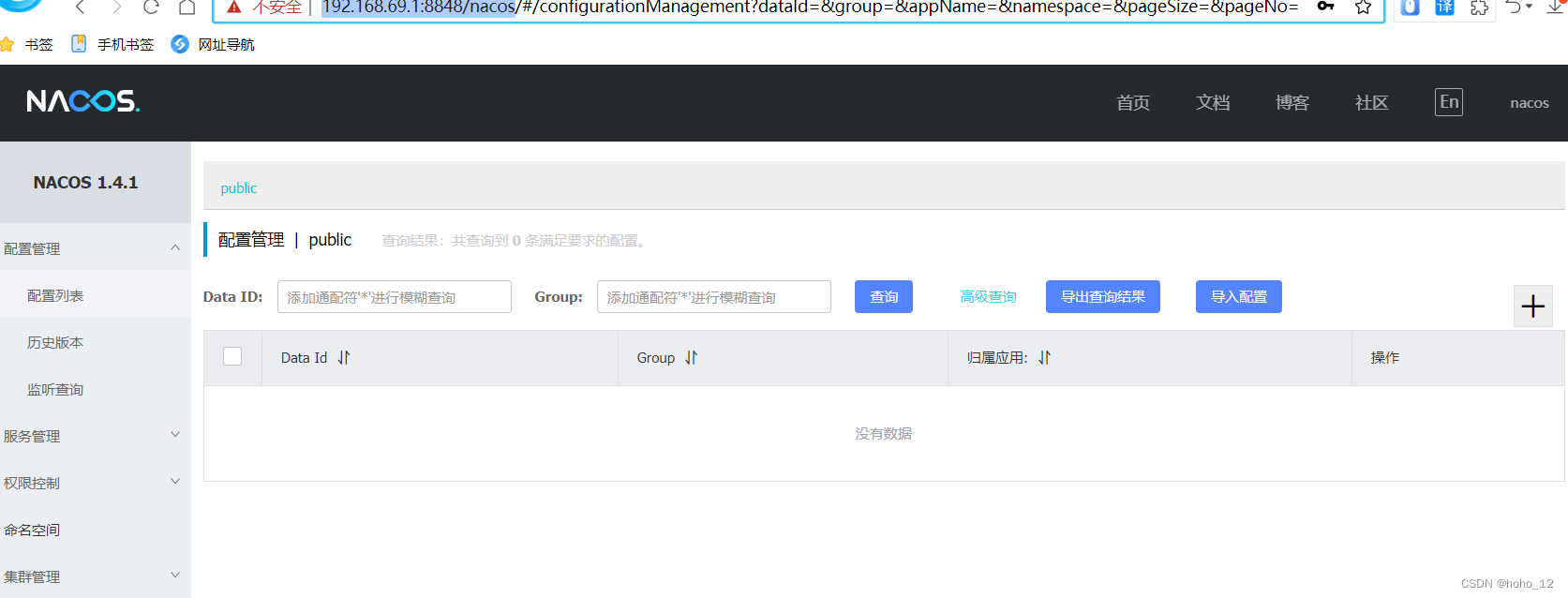Open the 高级查询 advanced query link

pyautogui.click(x=989, y=297)
